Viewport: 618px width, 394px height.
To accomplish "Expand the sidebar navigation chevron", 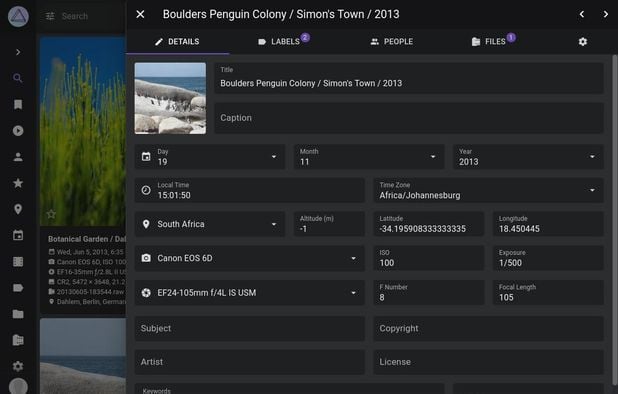I will click(x=18, y=52).
